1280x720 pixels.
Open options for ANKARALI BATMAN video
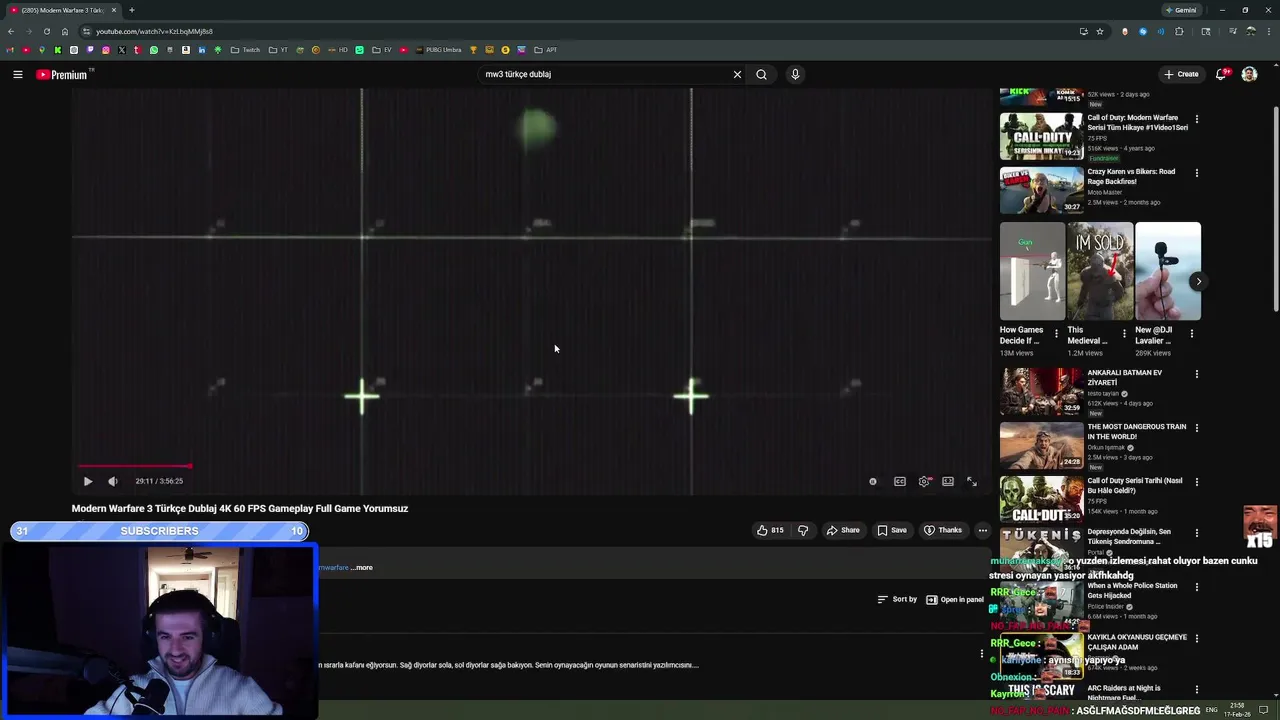click(x=1197, y=375)
